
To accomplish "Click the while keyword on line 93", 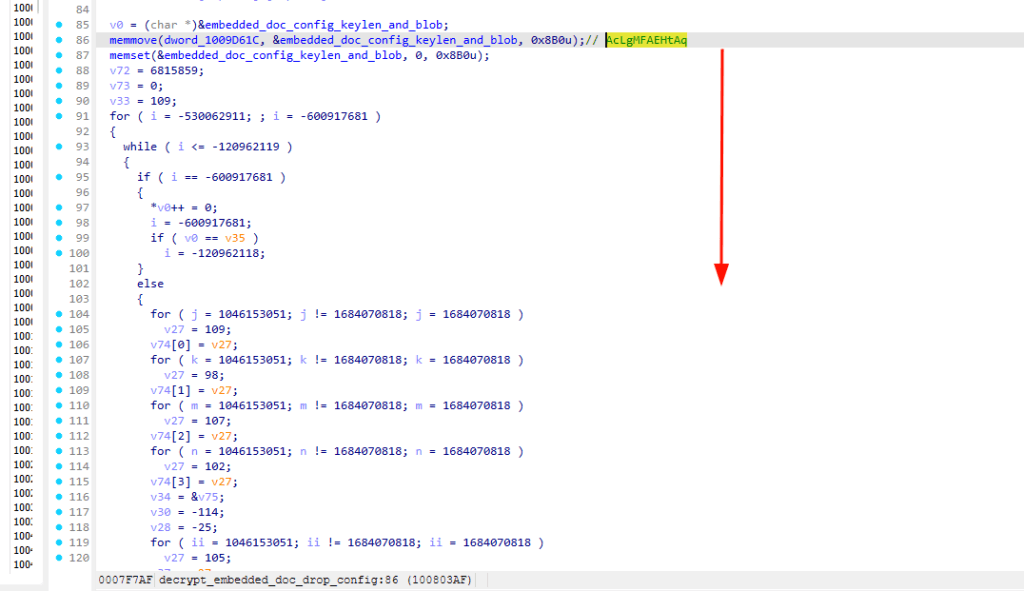I will pos(140,146).
